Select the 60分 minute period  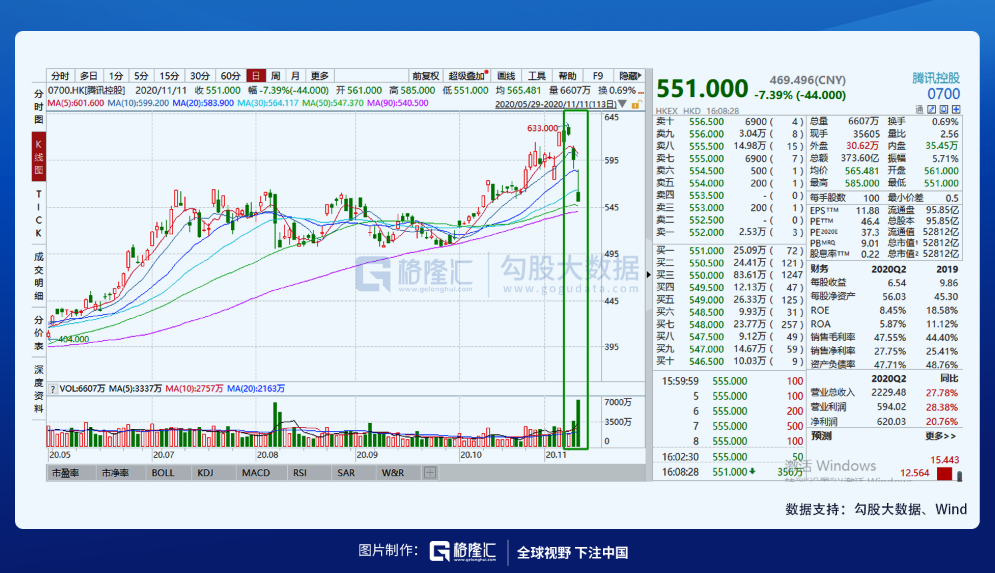point(231,76)
